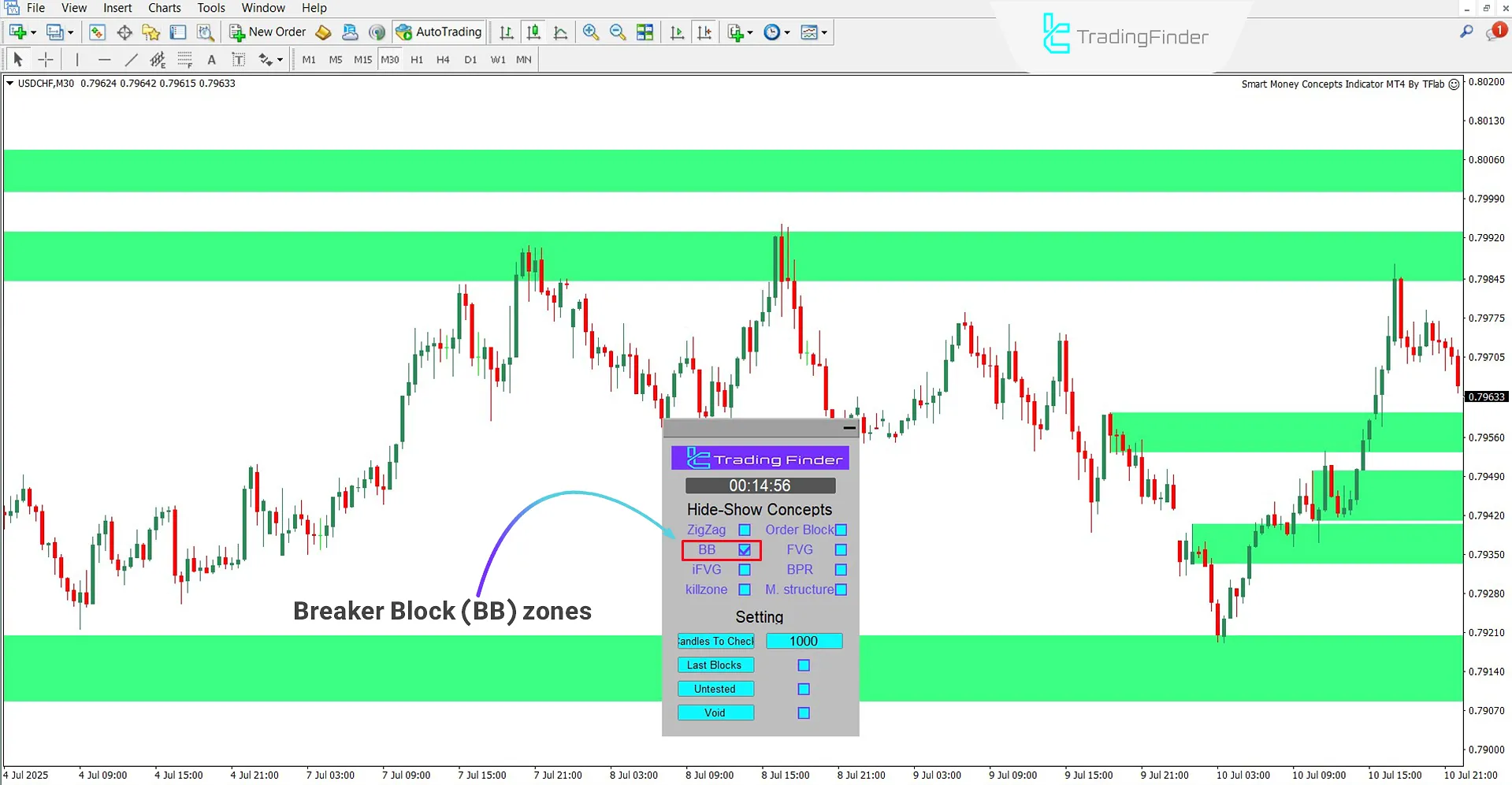Viewport: 1512px width, 785px height.
Task: Check the killzone option
Action: tap(745, 590)
